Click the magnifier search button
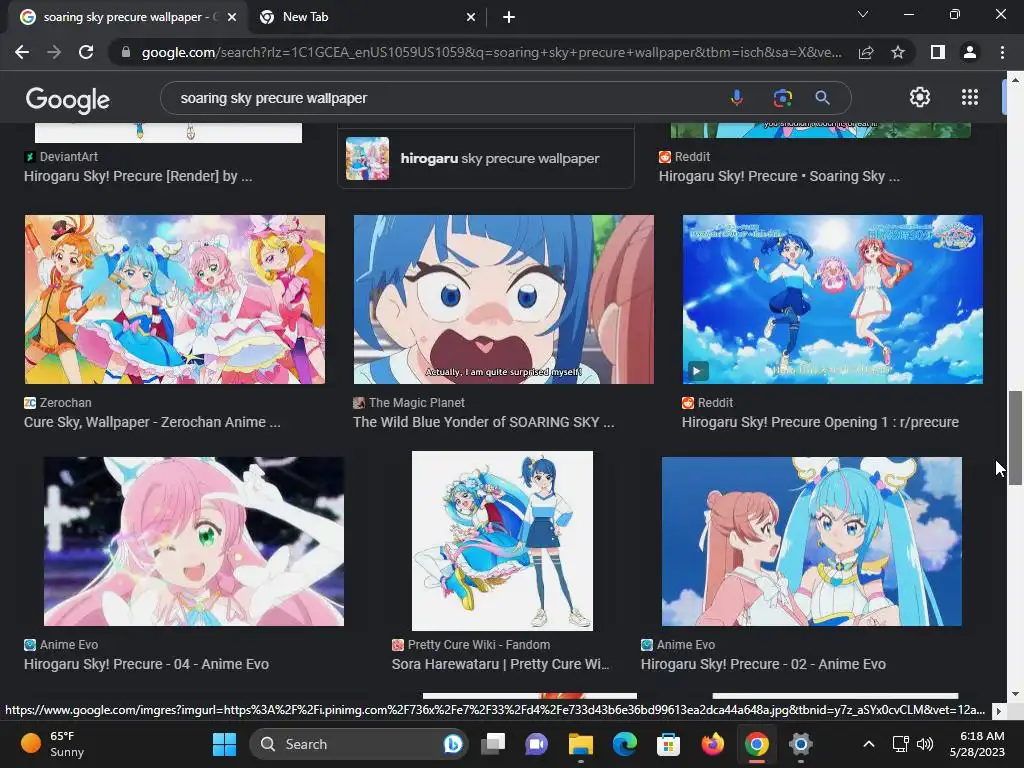The image size is (1024, 768). point(822,98)
